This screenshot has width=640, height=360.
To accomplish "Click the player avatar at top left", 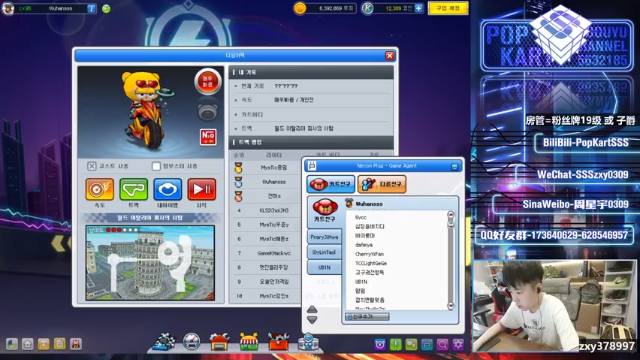I will (8, 8).
